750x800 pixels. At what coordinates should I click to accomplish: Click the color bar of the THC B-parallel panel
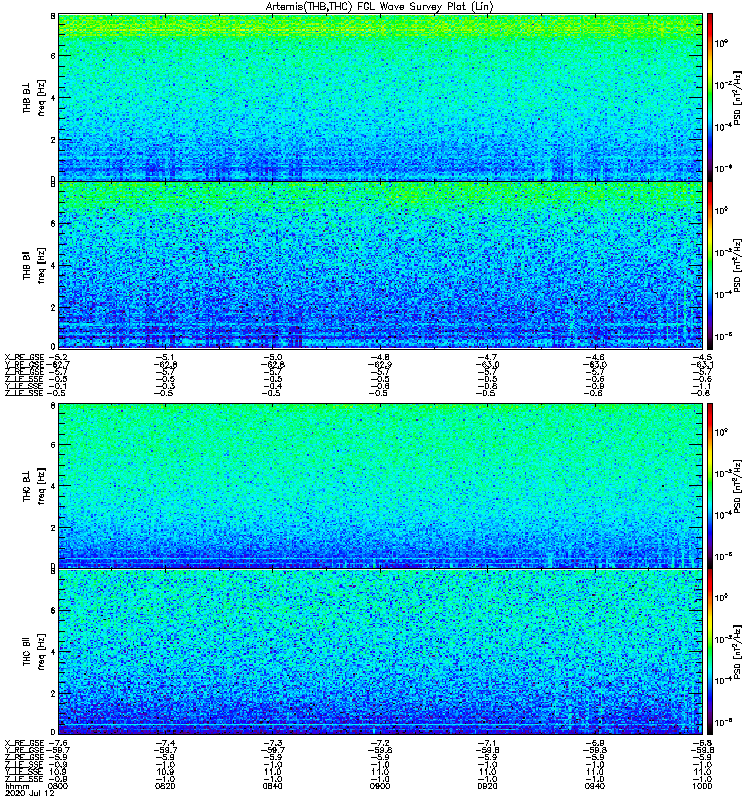[709, 652]
